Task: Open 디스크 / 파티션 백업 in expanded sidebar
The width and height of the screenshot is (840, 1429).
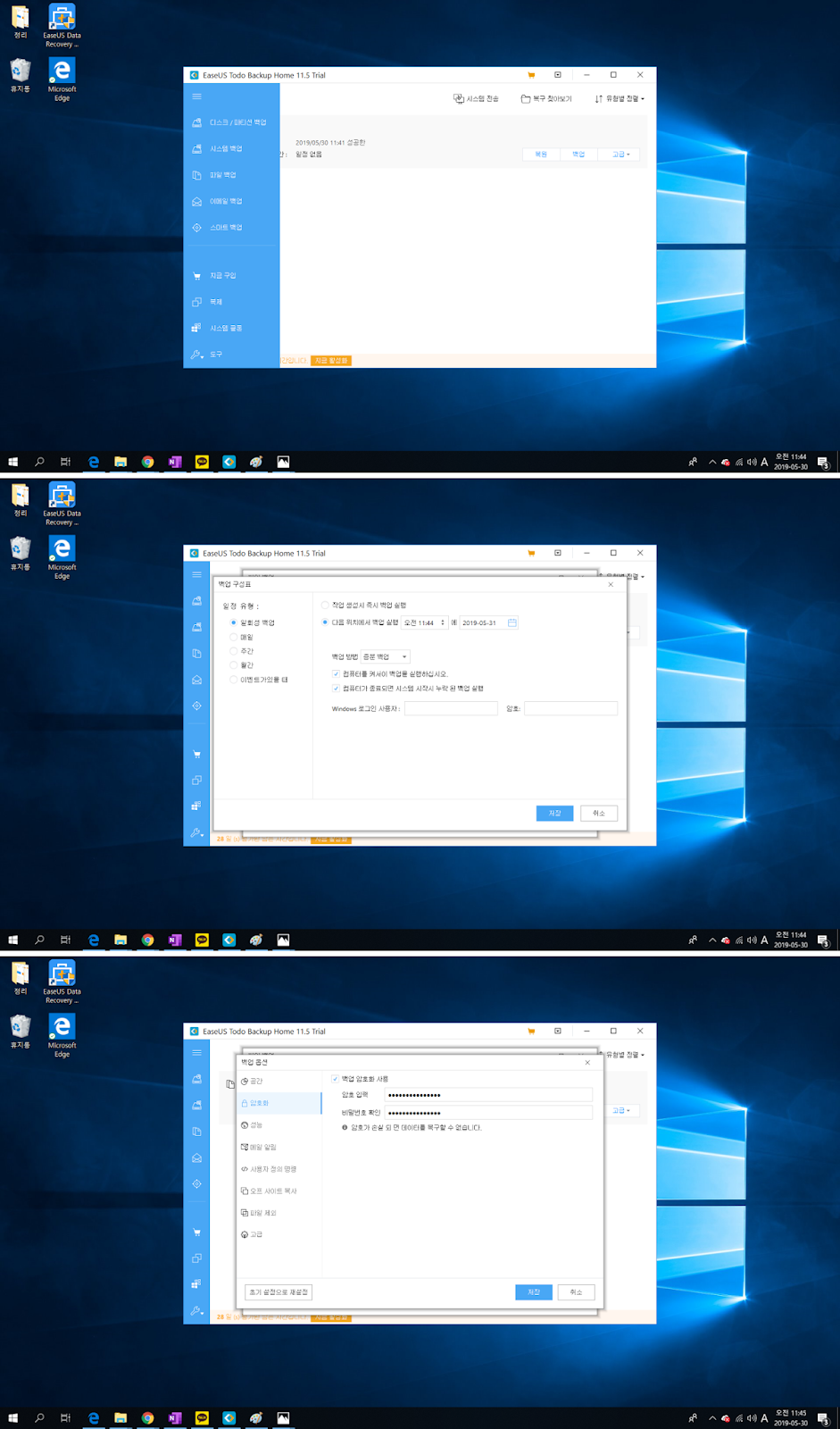Action: (x=230, y=122)
